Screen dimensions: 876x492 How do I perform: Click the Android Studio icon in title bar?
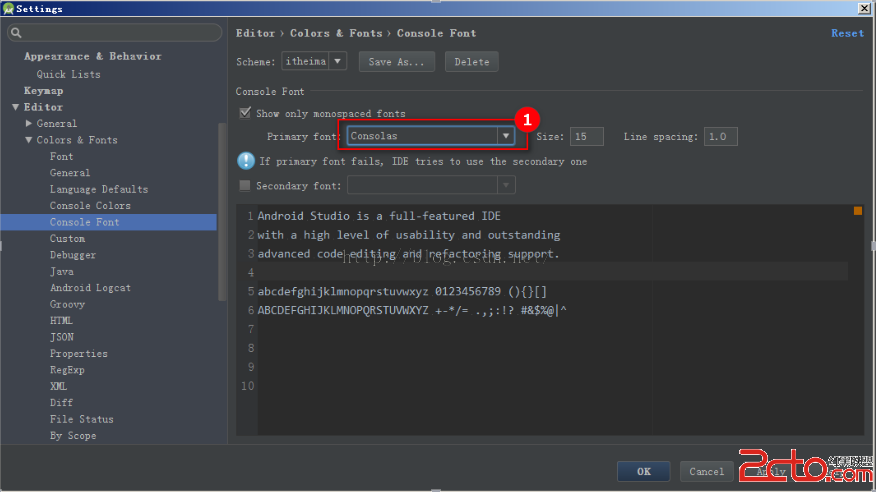[8, 8]
